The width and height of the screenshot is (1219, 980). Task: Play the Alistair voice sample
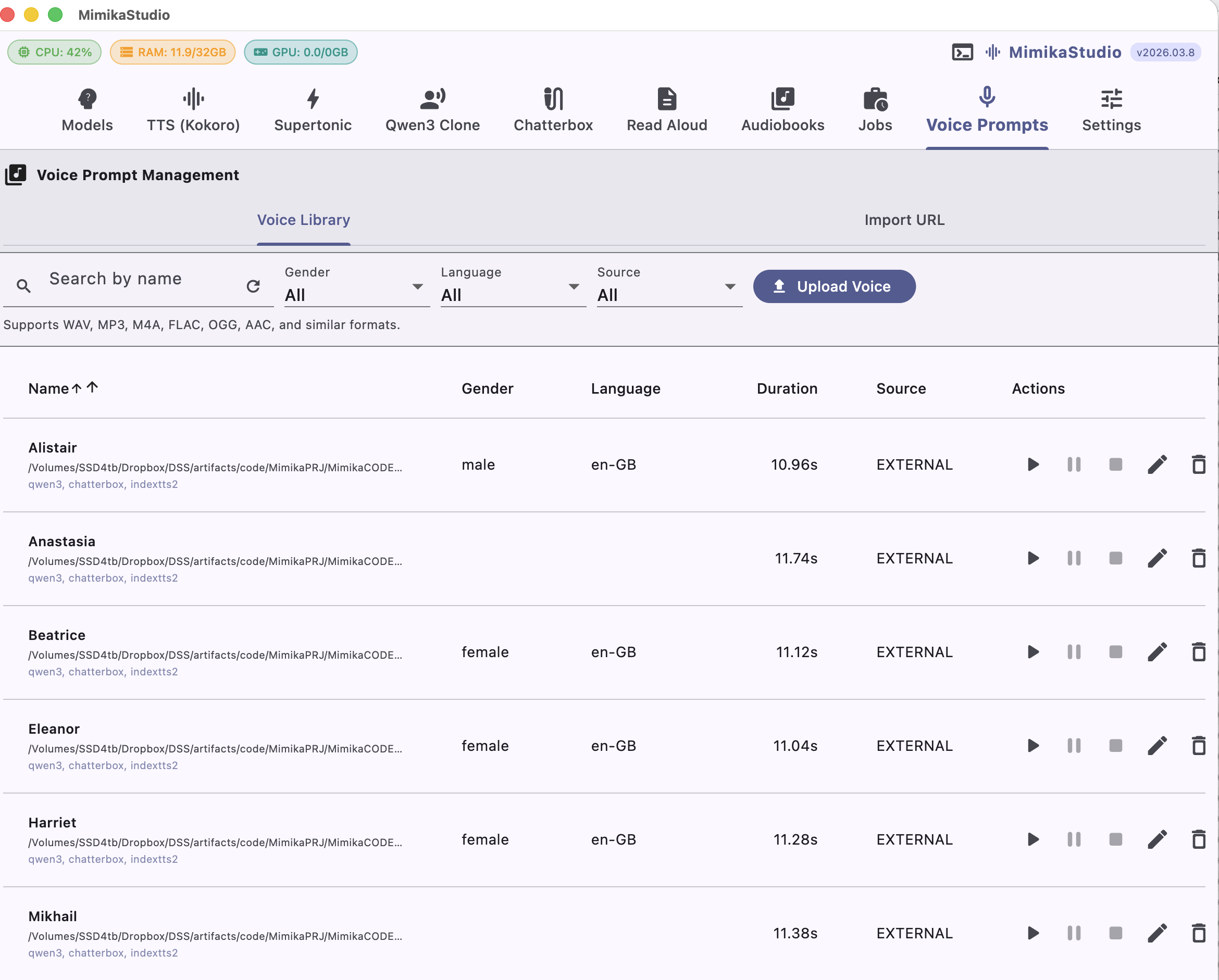(1033, 464)
